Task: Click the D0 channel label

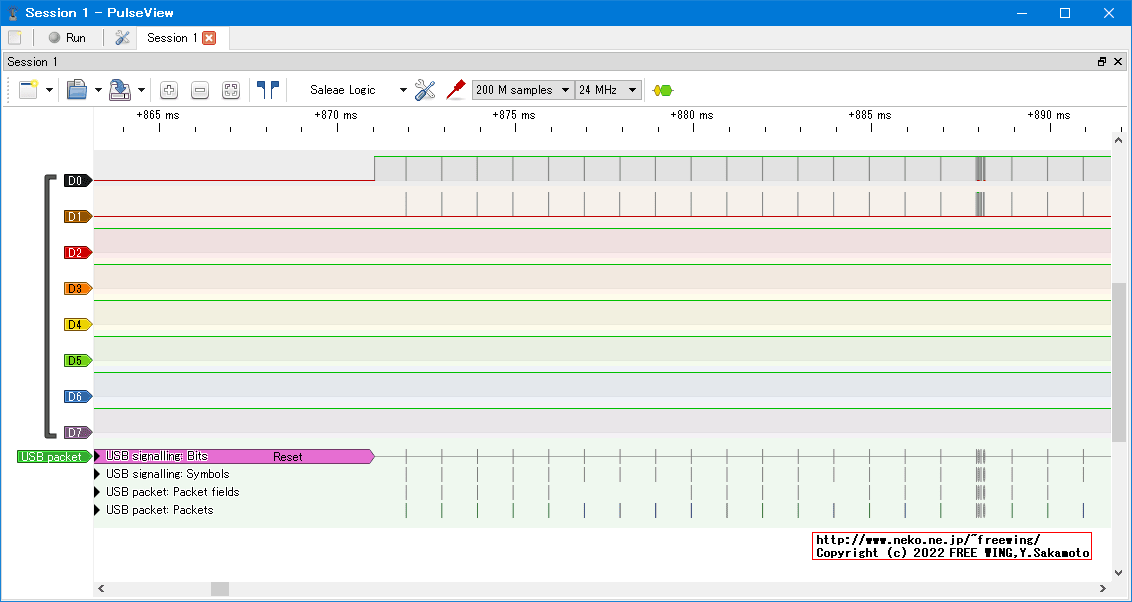Action: pyautogui.click(x=77, y=181)
